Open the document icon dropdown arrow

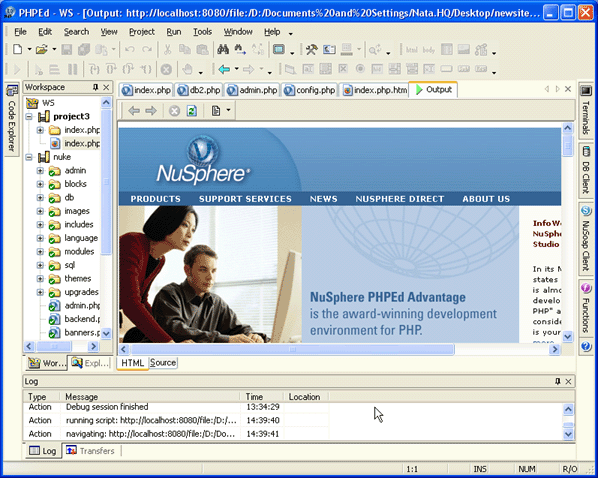[x=228, y=111]
